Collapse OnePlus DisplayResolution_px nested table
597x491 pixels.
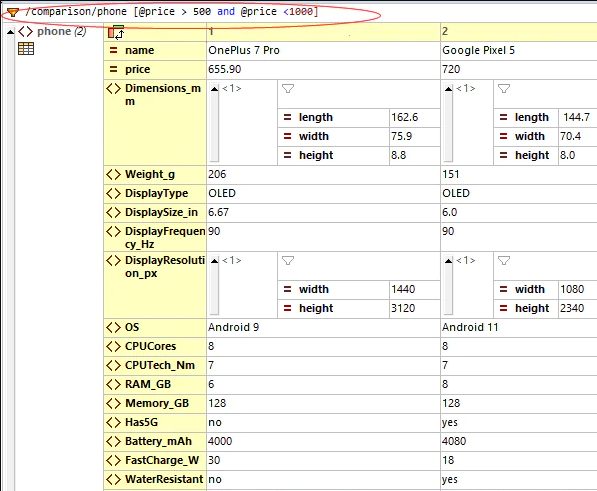[214, 261]
